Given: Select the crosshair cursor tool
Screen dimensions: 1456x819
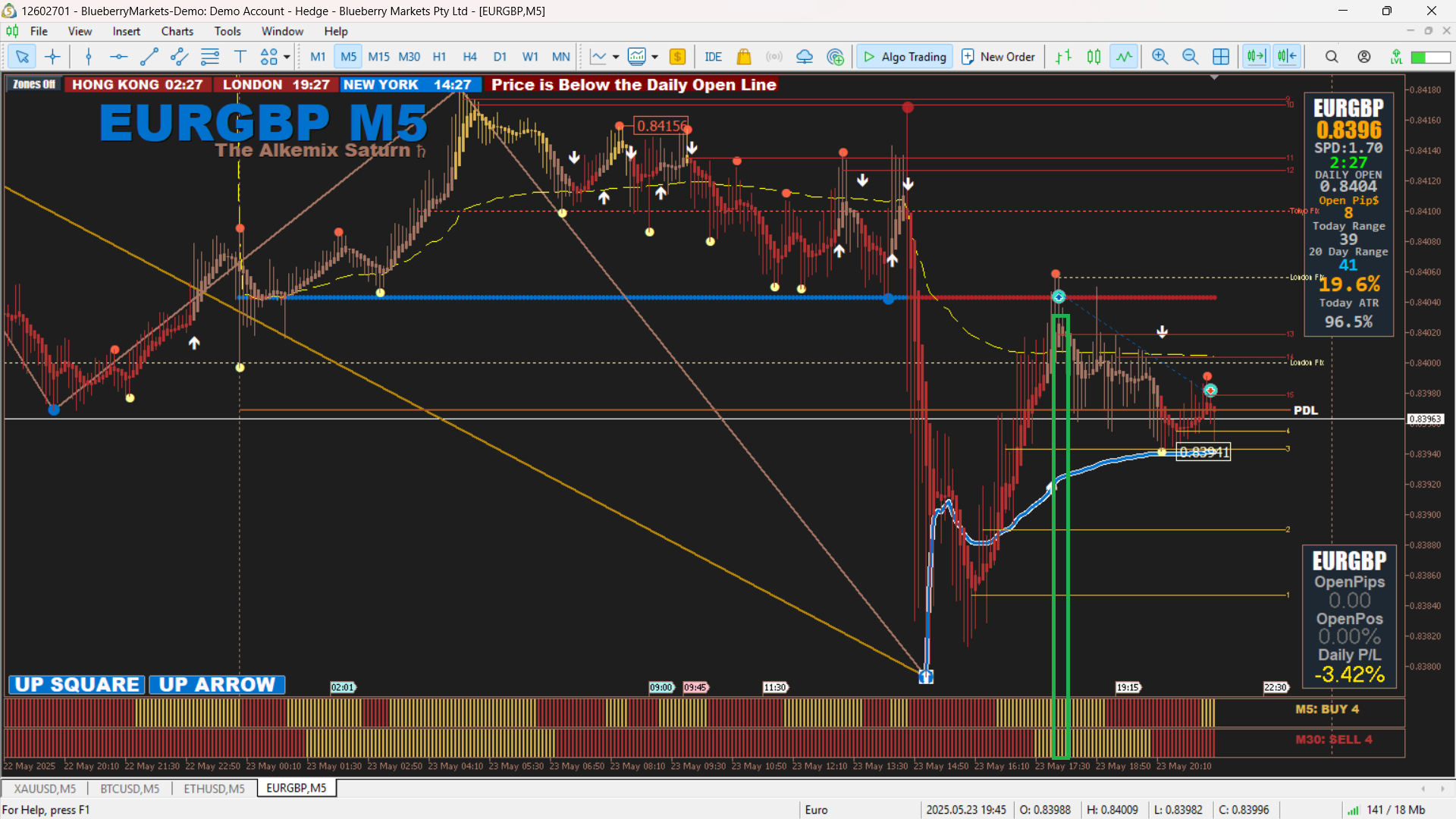Looking at the screenshot, I should [x=52, y=57].
